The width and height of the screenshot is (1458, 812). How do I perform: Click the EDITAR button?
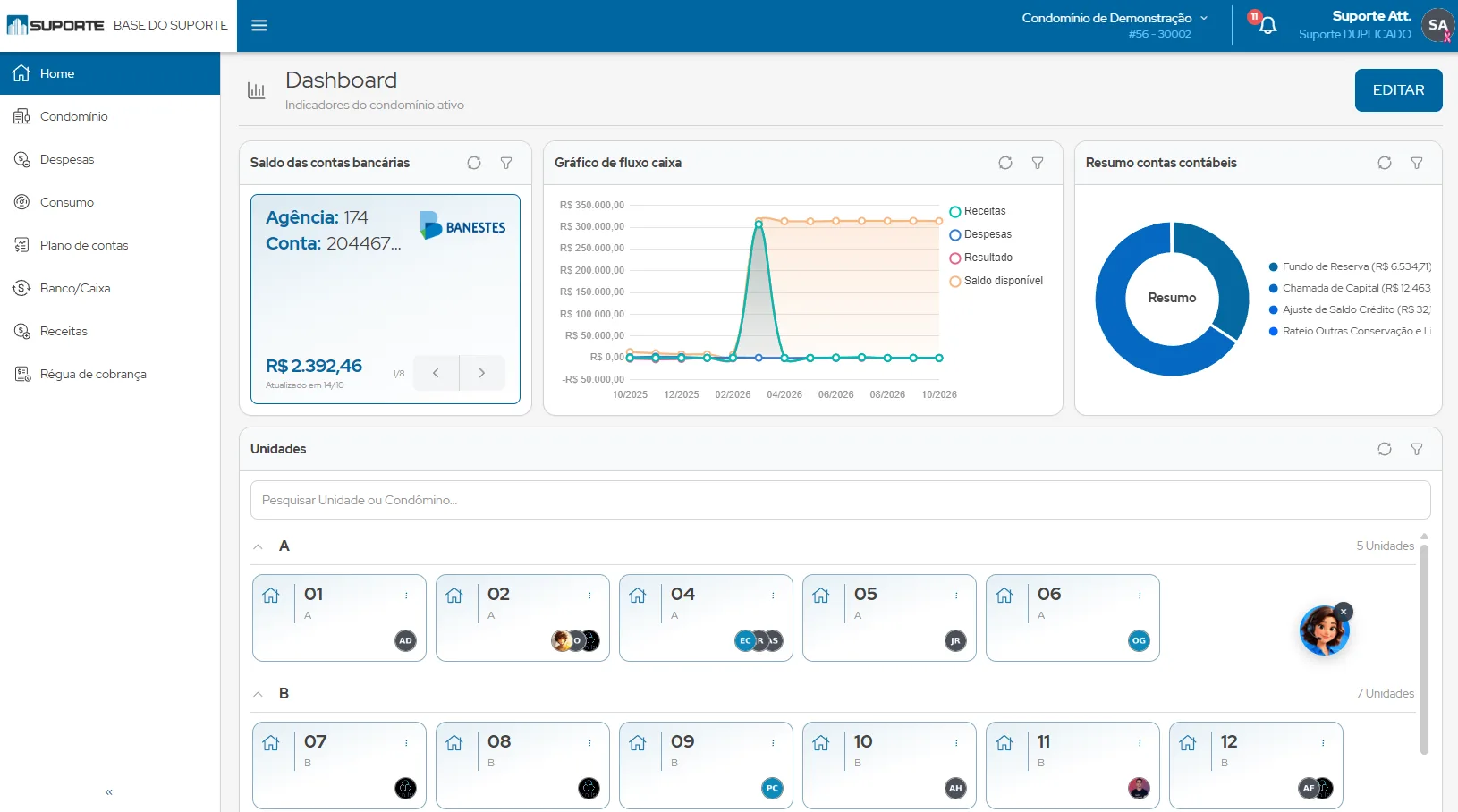(x=1398, y=90)
